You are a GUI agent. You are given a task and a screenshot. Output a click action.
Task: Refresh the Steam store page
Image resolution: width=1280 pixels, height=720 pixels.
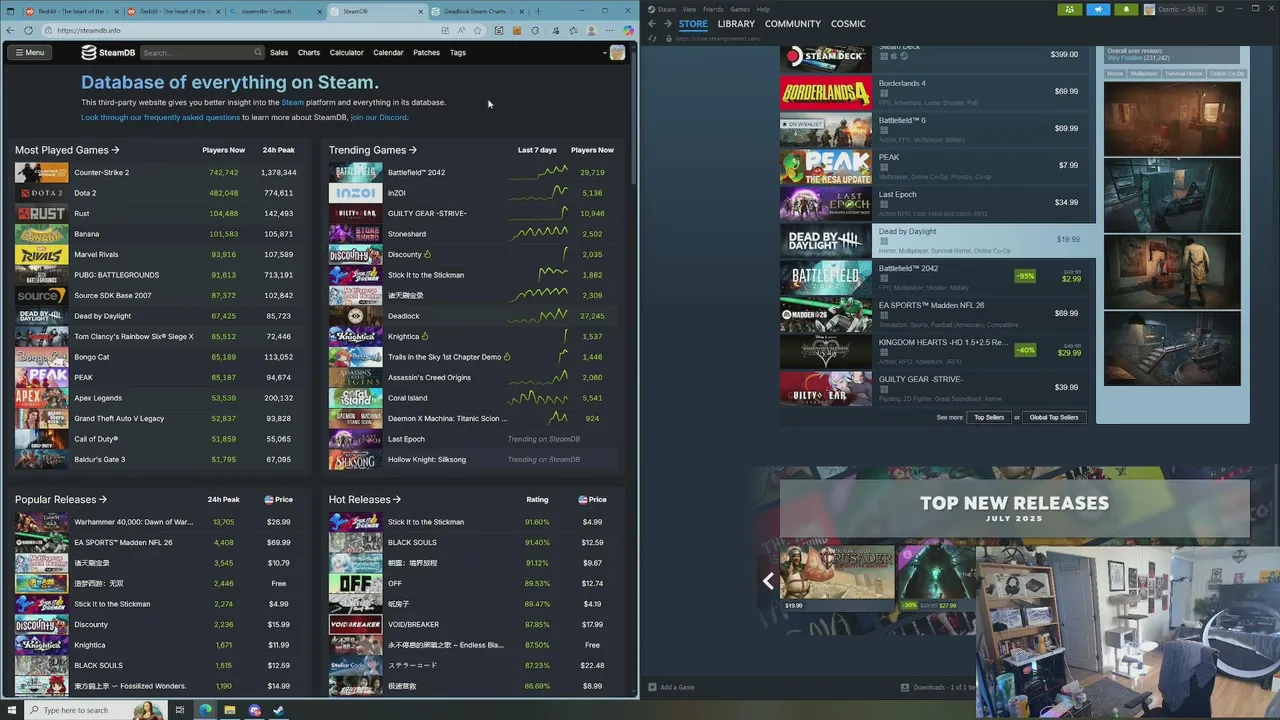[652, 39]
